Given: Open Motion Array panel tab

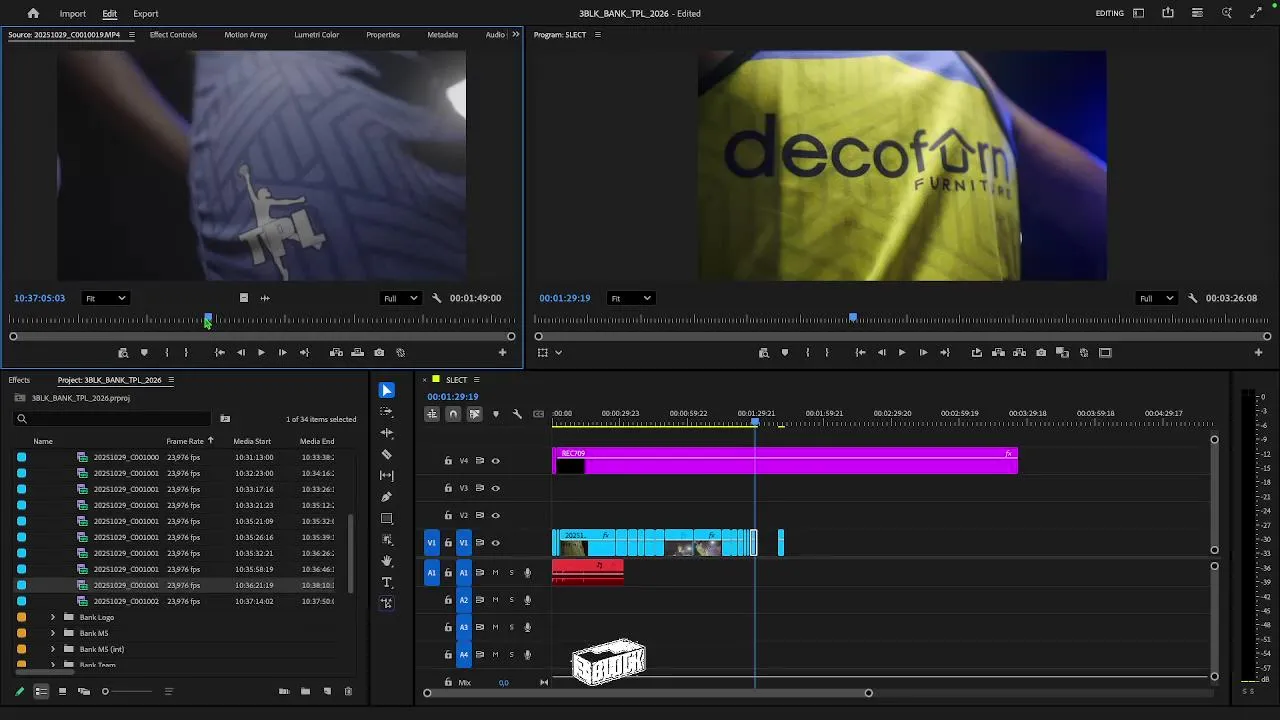Looking at the screenshot, I should (245, 35).
